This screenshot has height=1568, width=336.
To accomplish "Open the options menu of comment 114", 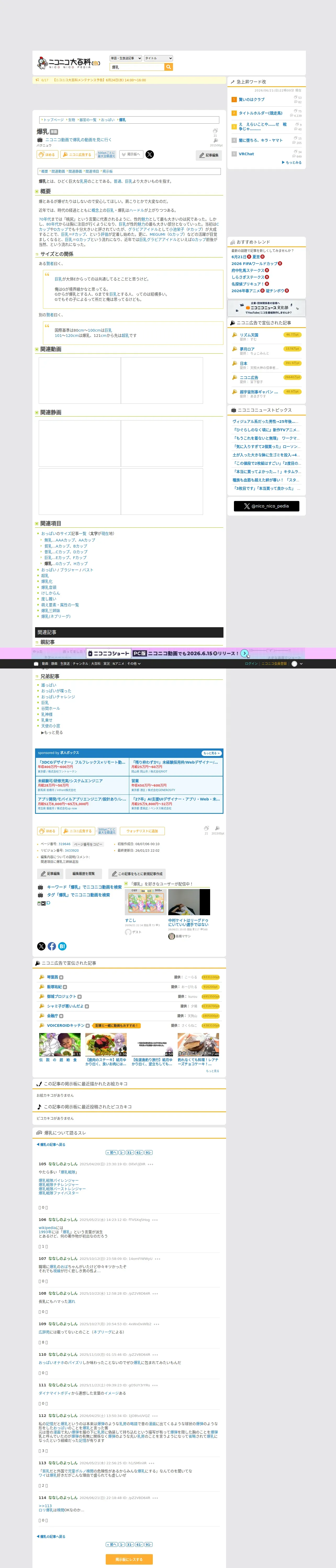I will click(155, 1498).
